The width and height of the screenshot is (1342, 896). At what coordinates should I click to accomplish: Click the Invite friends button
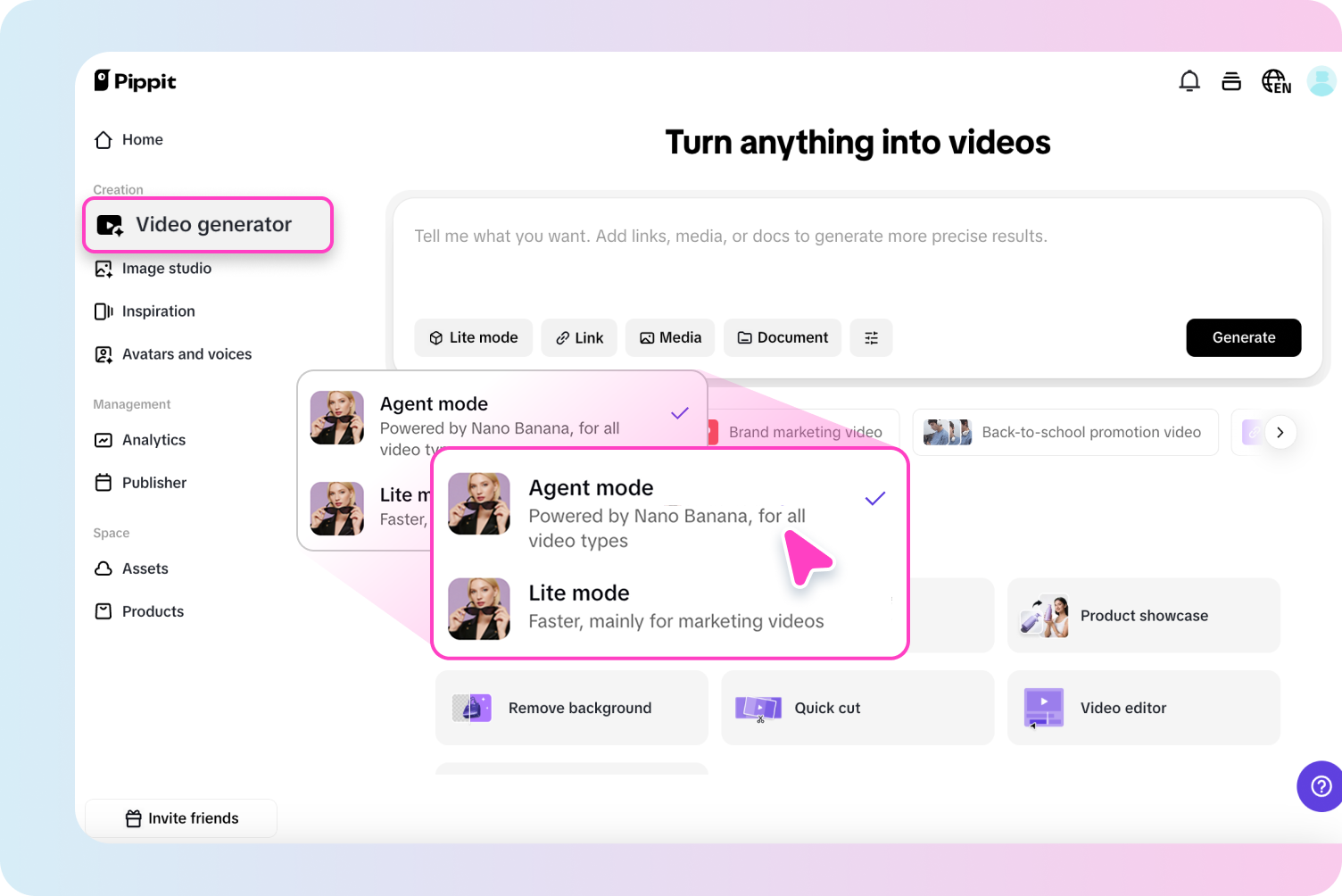click(181, 818)
